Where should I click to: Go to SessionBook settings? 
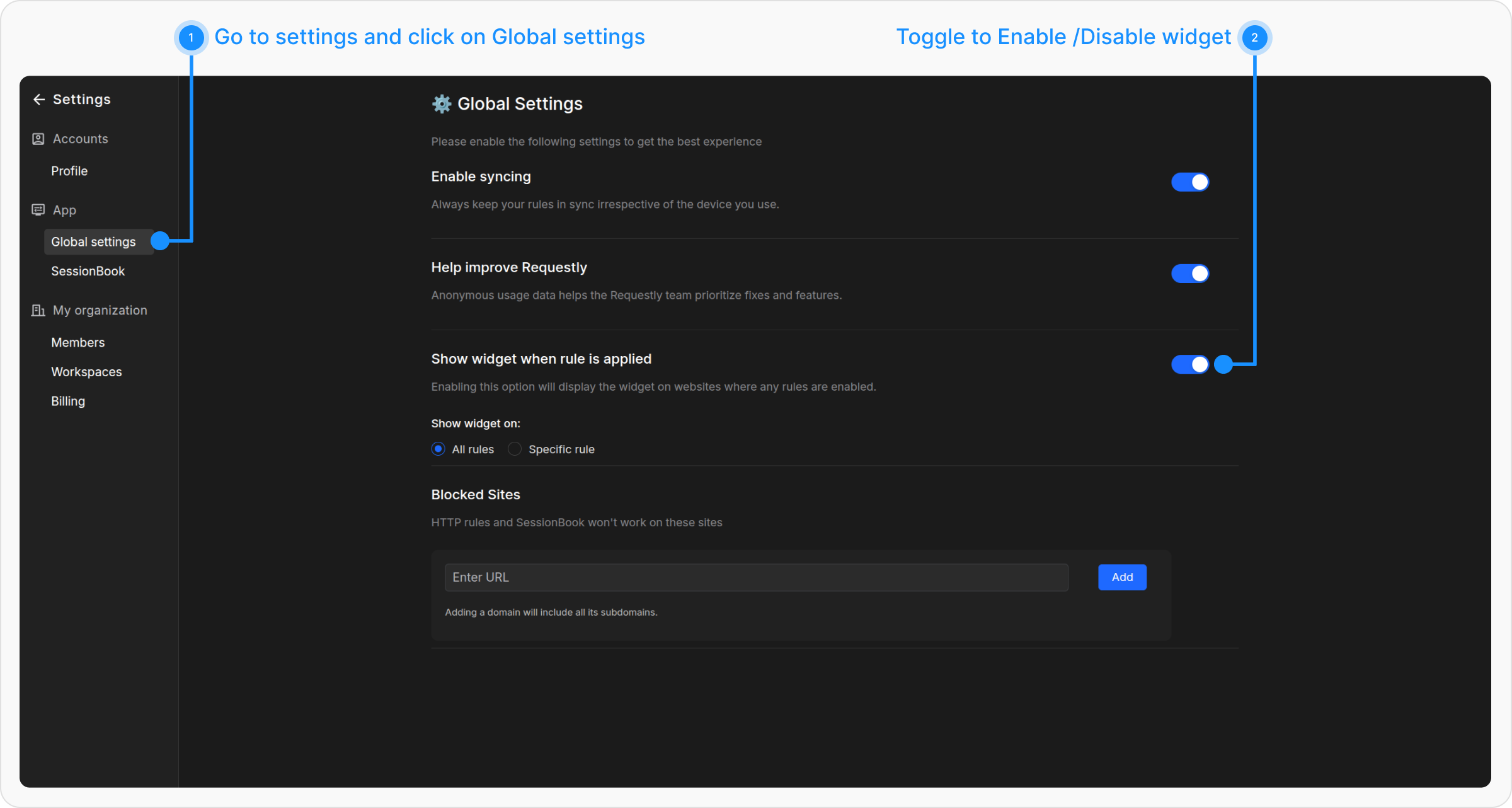click(88, 271)
